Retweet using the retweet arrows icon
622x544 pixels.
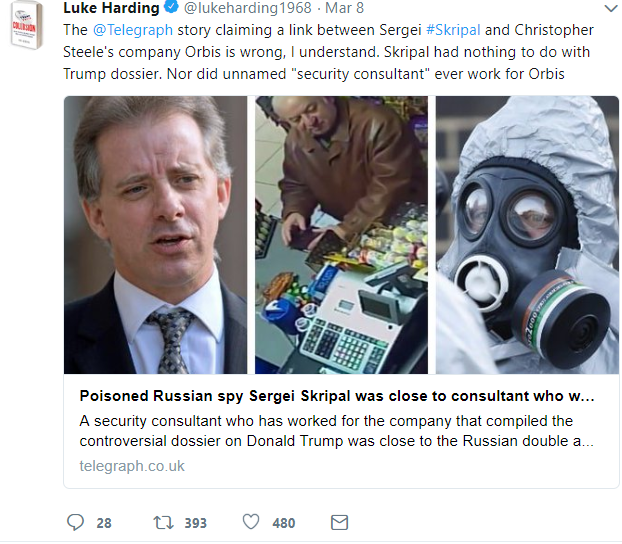163,522
